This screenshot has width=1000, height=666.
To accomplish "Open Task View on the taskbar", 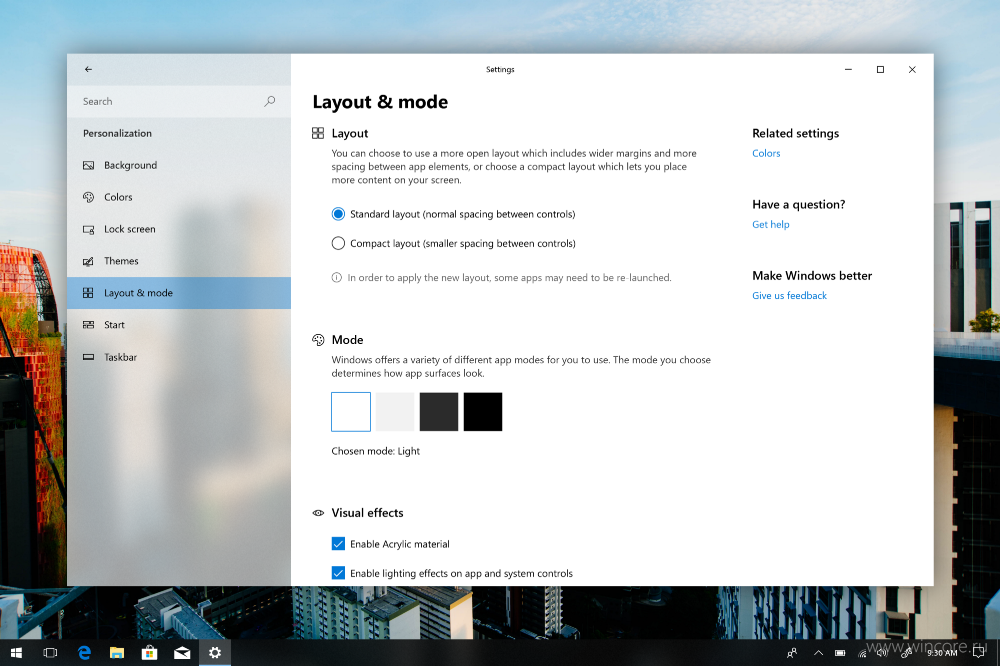I will pyautogui.click(x=50, y=653).
